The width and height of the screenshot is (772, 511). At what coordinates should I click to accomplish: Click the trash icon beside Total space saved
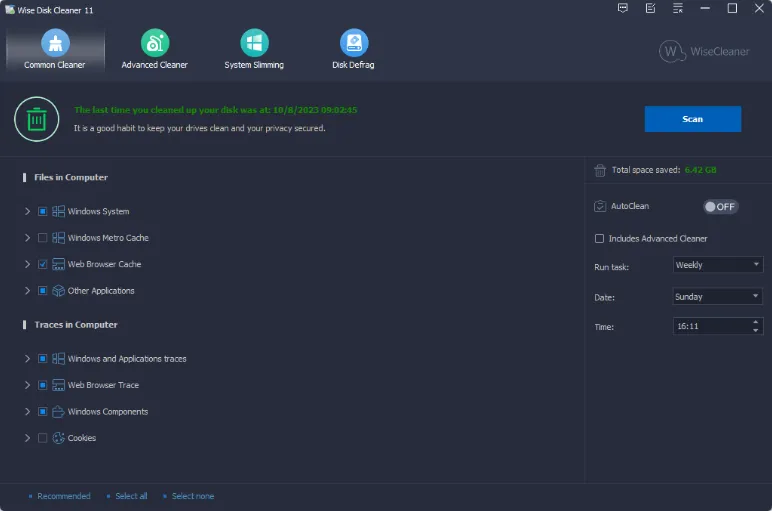(600, 170)
